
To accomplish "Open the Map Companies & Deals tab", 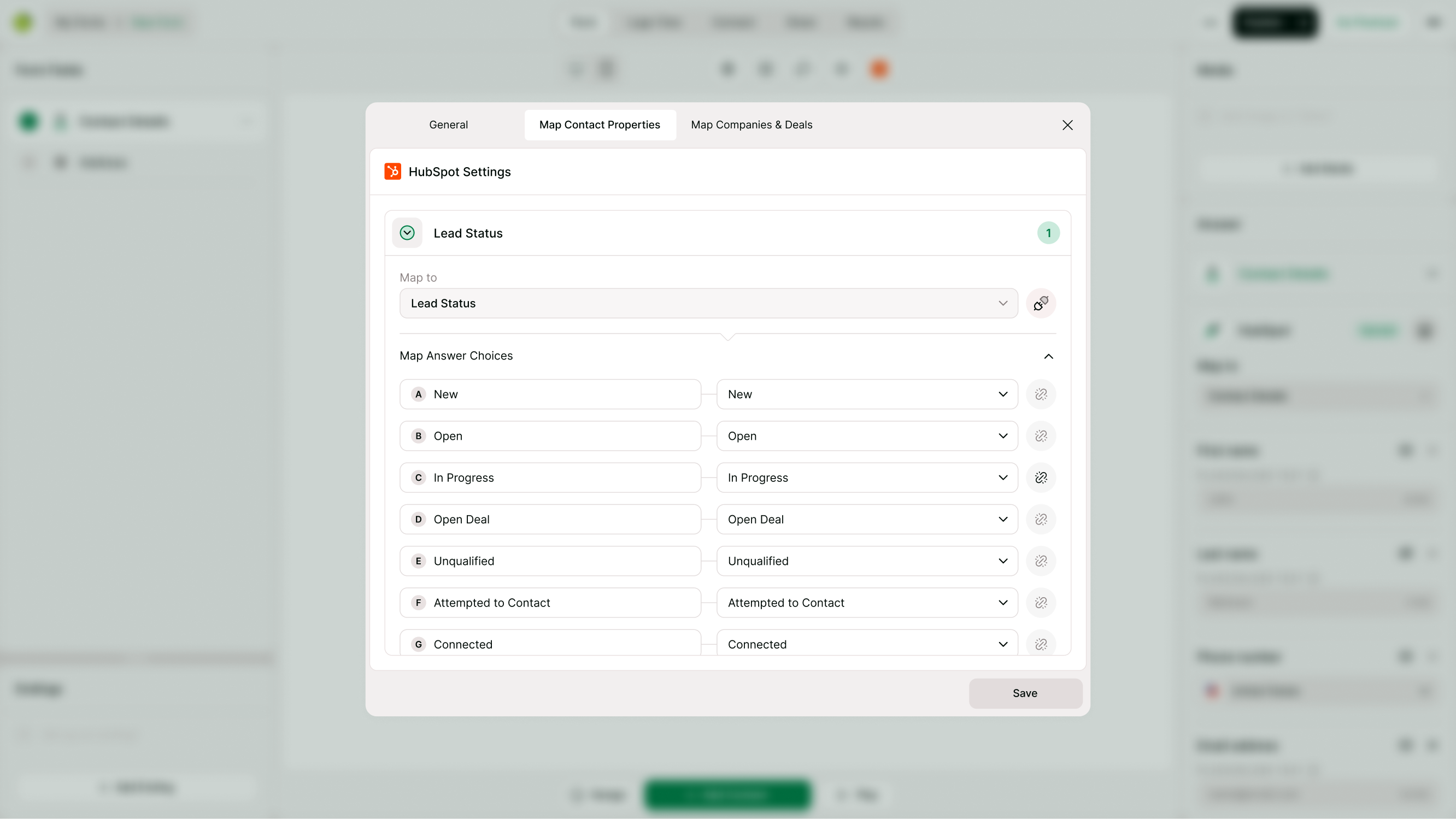I will click(751, 125).
